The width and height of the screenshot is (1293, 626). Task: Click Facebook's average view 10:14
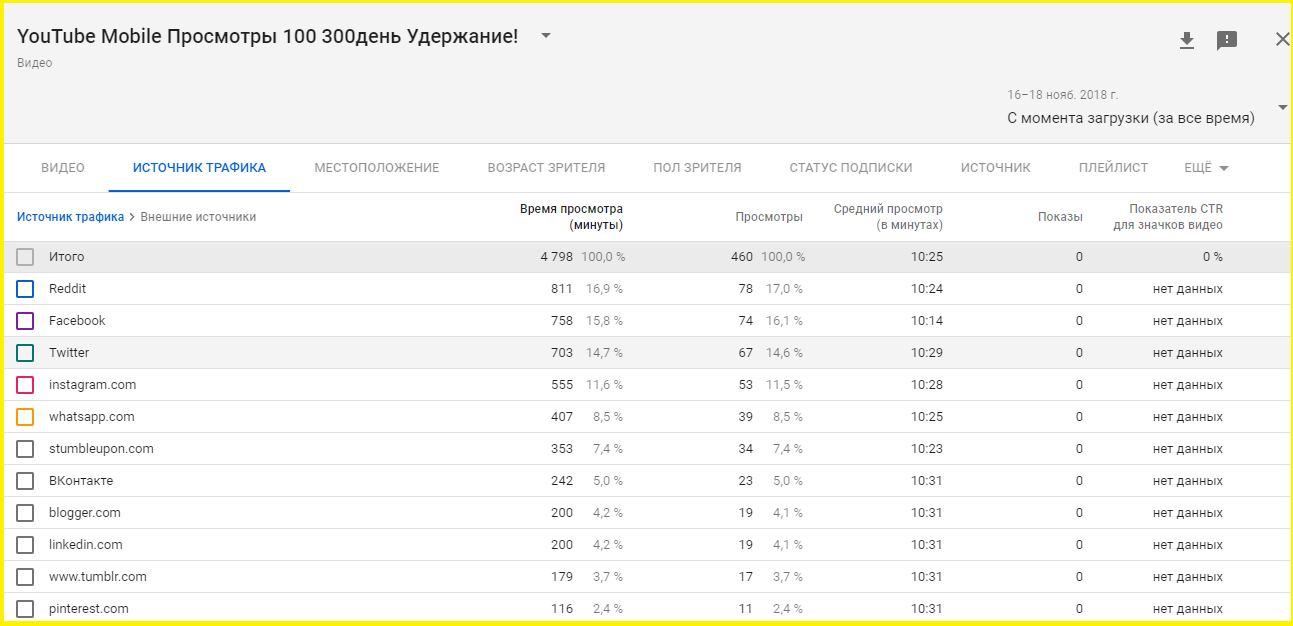(x=926, y=321)
